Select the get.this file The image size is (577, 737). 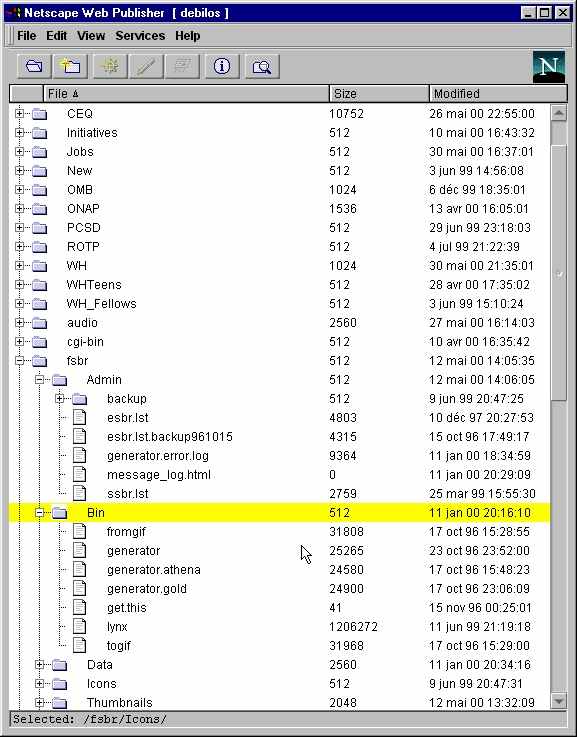126,608
